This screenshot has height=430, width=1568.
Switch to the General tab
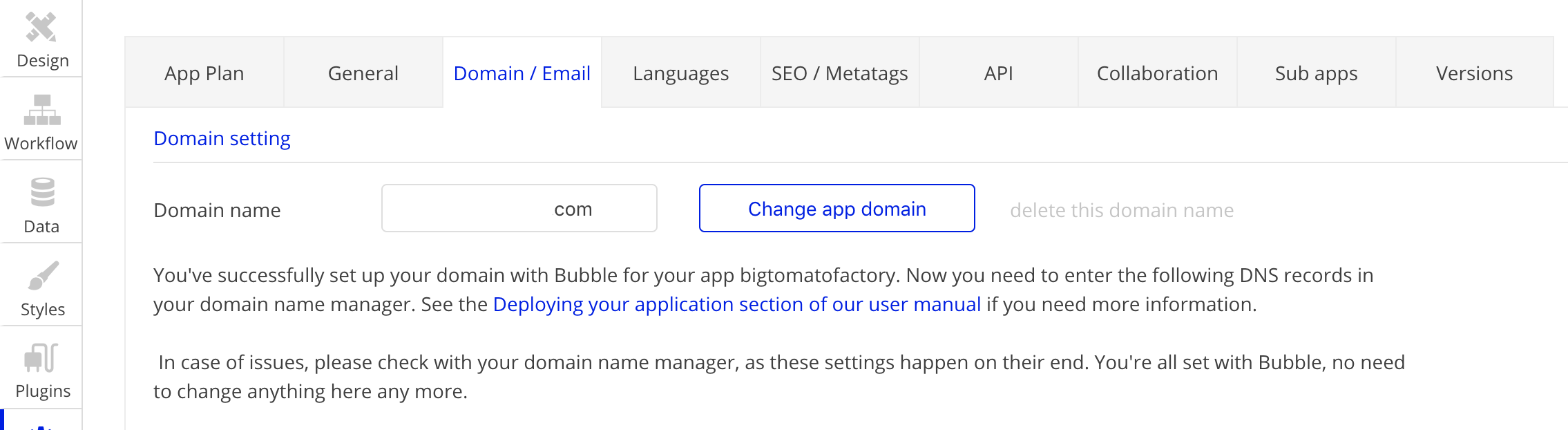coord(363,73)
